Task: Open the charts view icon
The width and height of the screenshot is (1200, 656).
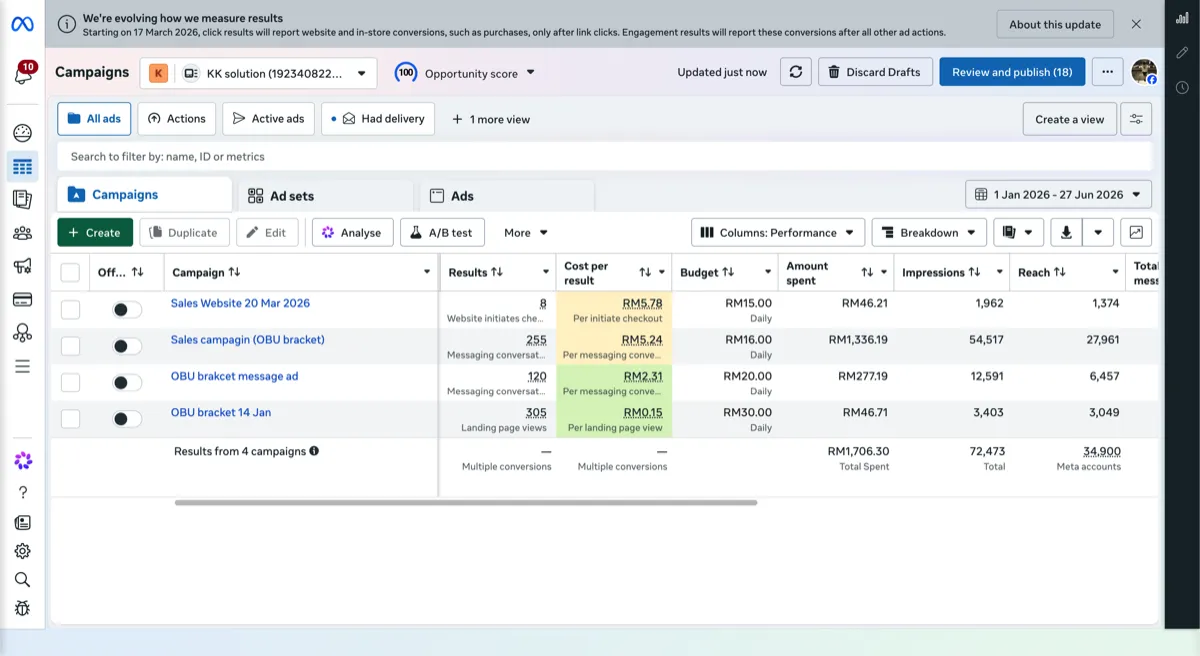Action: (1136, 233)
